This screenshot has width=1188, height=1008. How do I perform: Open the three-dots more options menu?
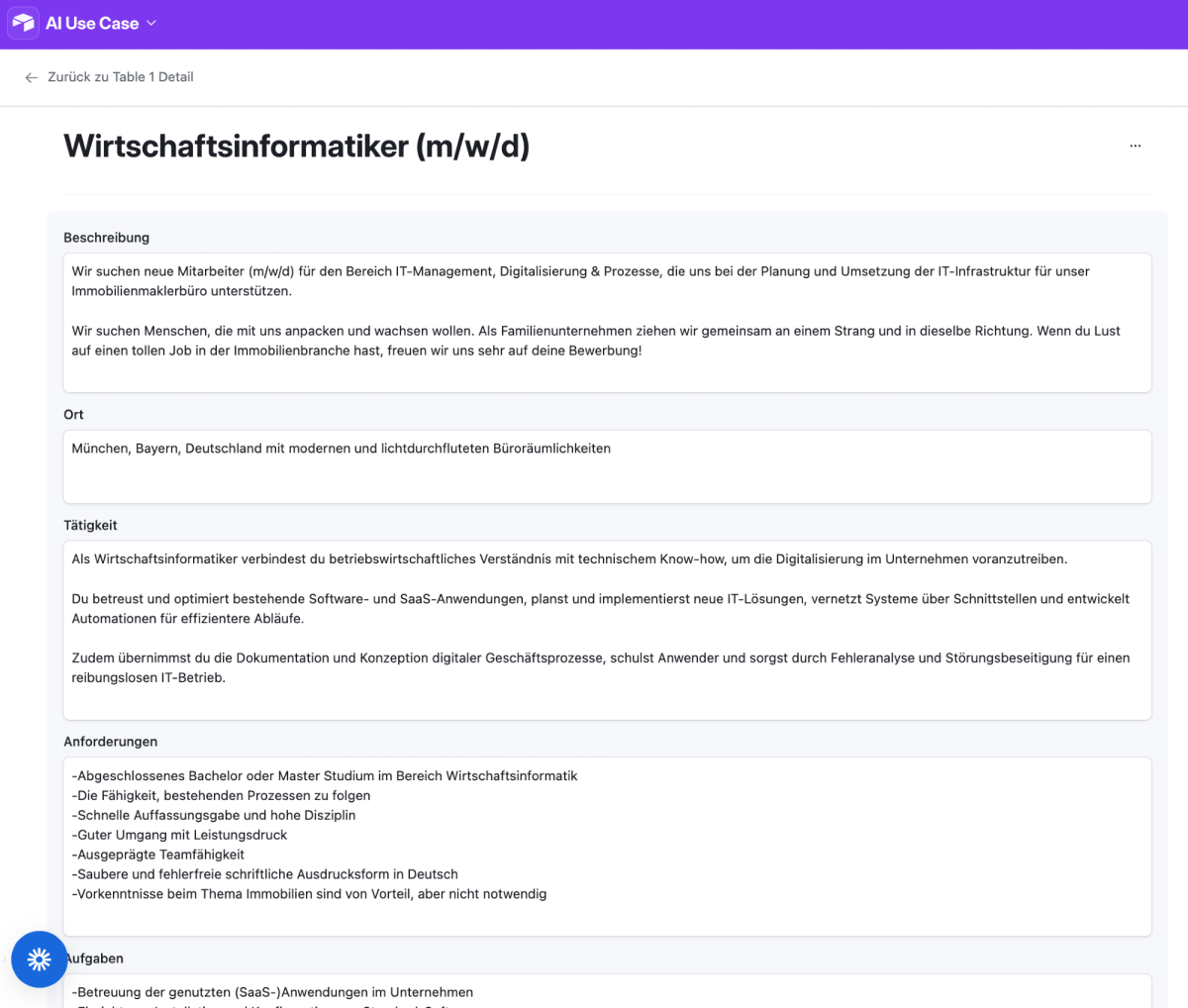[x=1135, y=146]
